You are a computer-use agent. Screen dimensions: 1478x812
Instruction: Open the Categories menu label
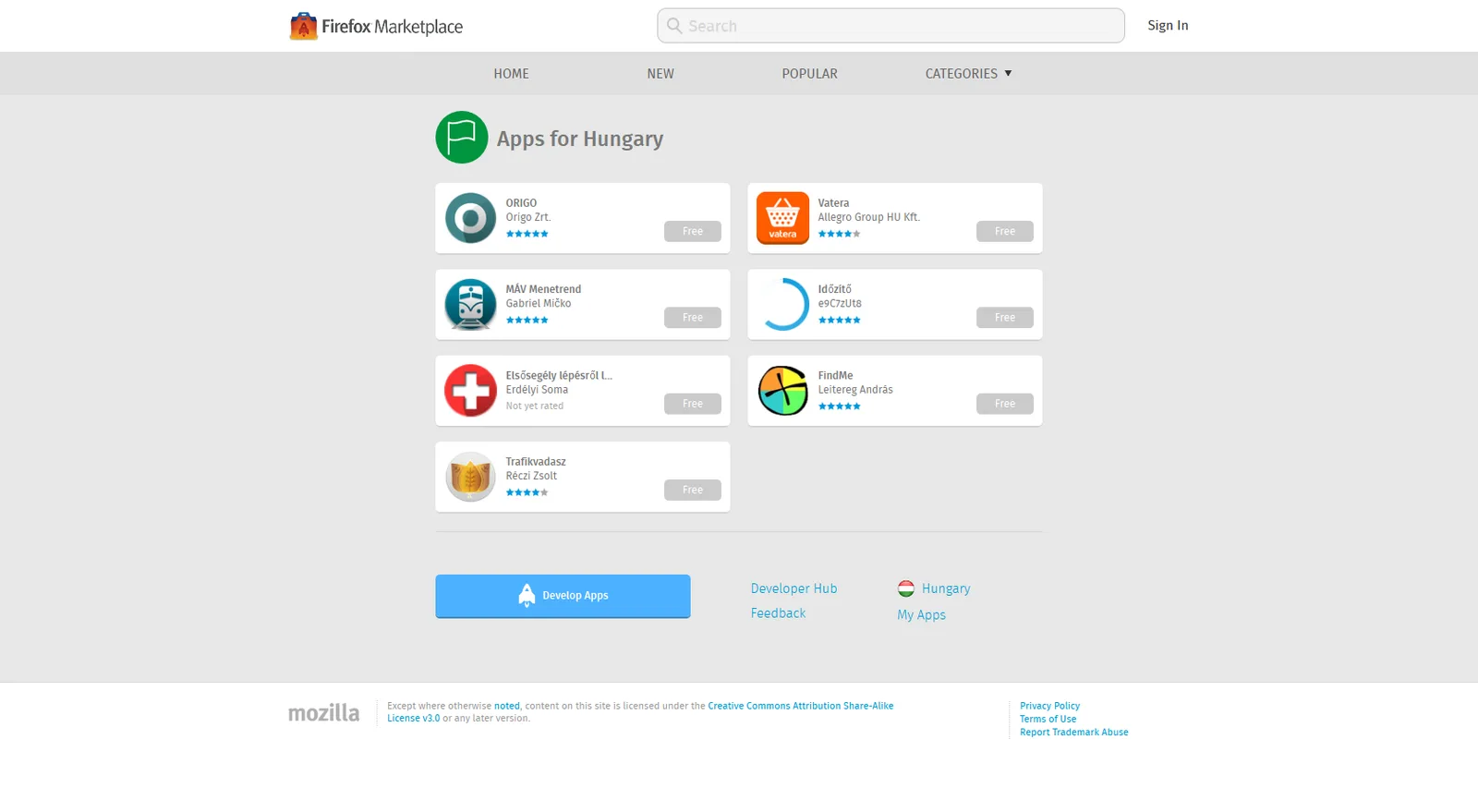[x=961, y=74]
